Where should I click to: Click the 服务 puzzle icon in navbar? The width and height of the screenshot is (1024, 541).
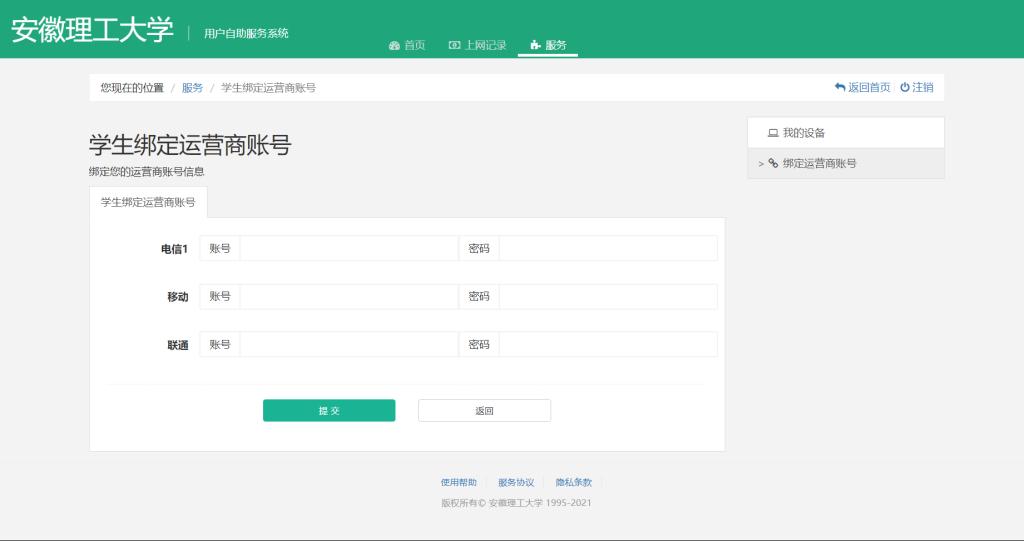(x=535, y=45)
